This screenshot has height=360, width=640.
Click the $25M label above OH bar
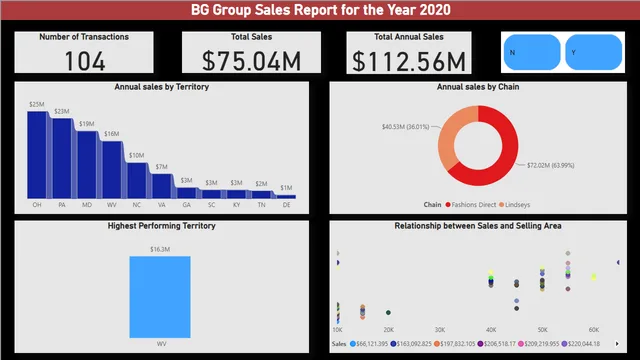(x=37, y=104)
